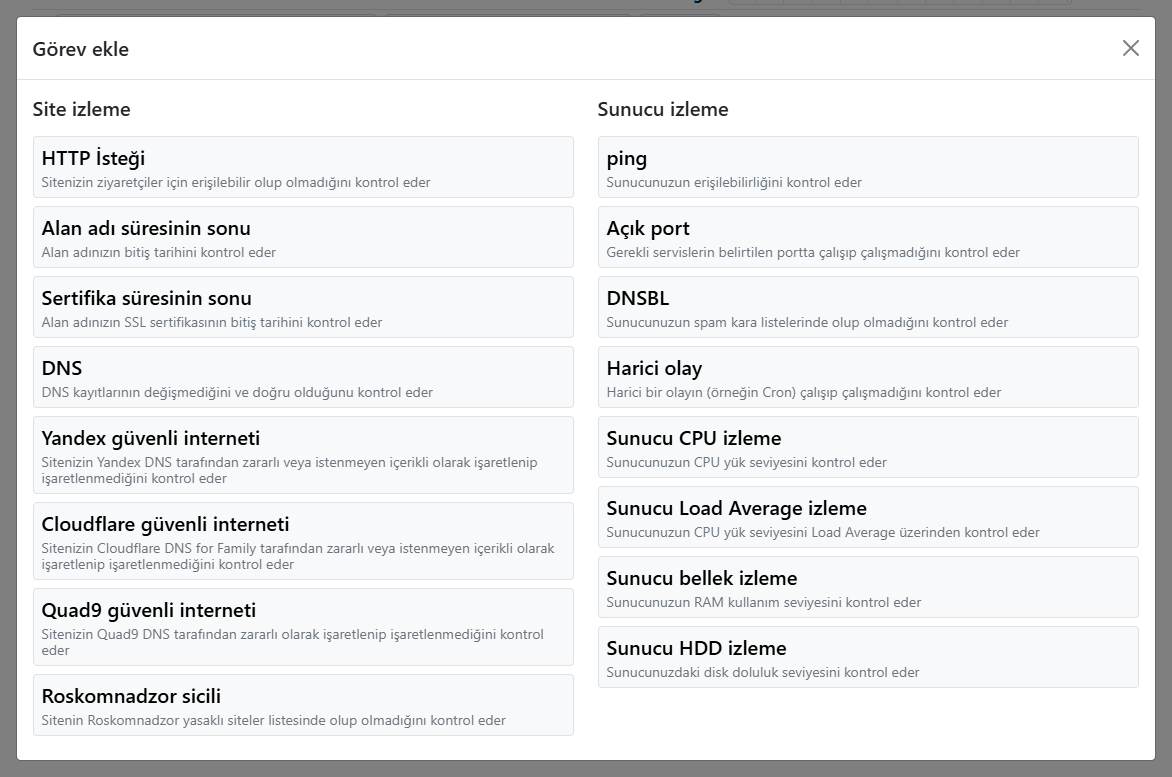Click the Görev ekle dialog title
Image resolution: width=1172 pixels, height=777 pixels.
click(x=81, y=49)
